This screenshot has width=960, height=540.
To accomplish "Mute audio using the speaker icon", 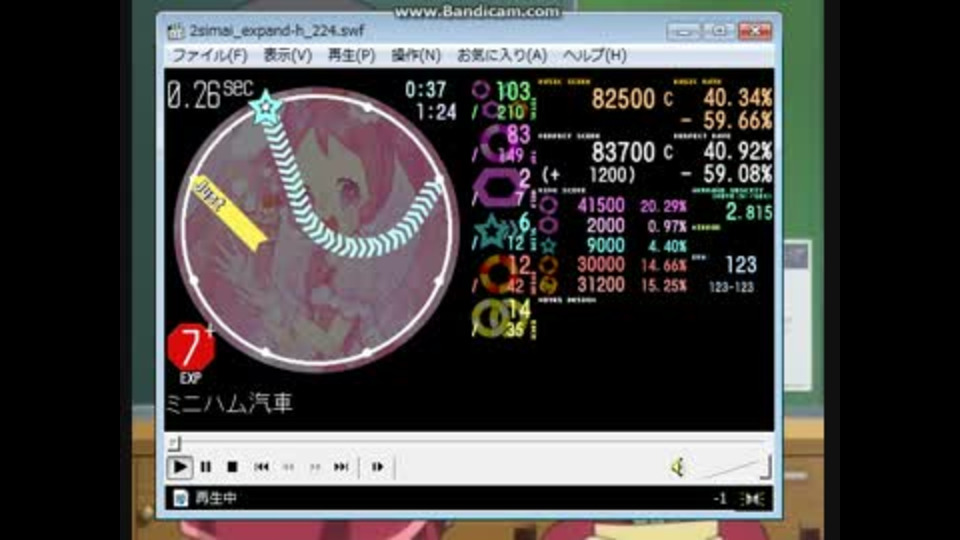I will tap(678, 467).
